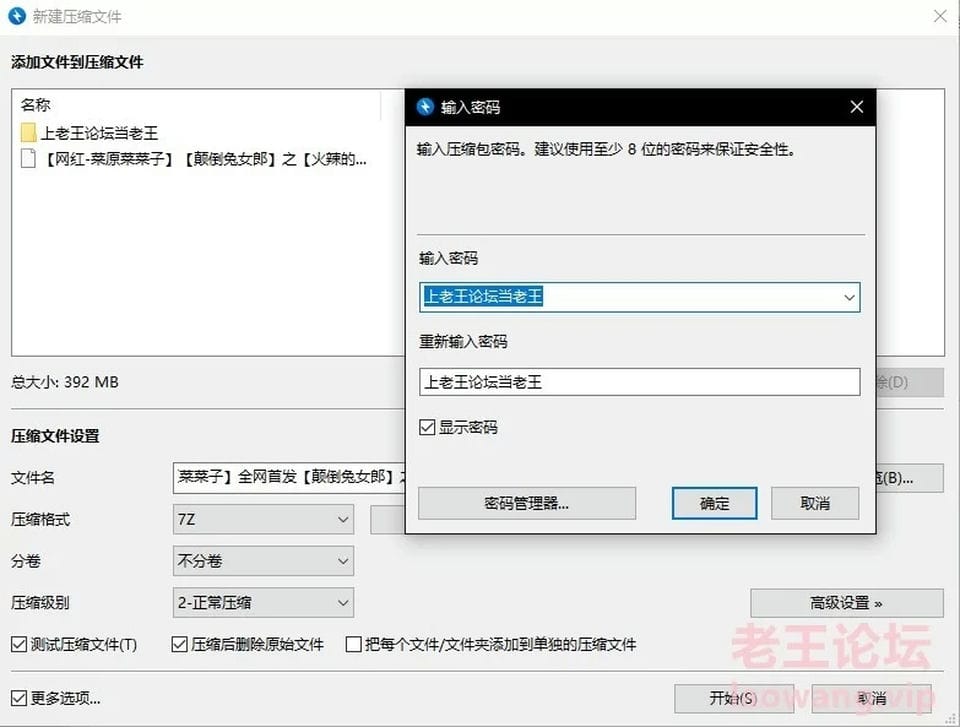
Task: Click 取消 in the password dialog
Action: [815, 503]
